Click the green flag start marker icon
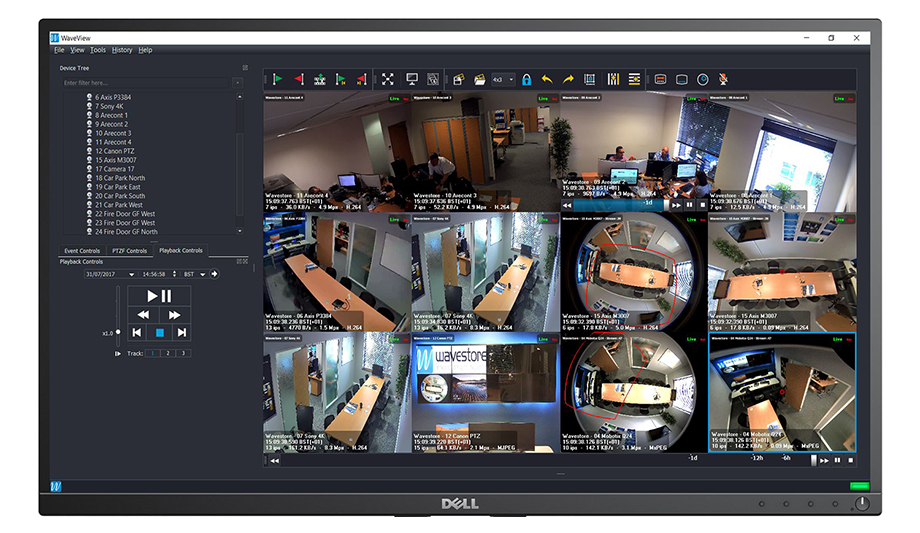 (x=278, y=79)
